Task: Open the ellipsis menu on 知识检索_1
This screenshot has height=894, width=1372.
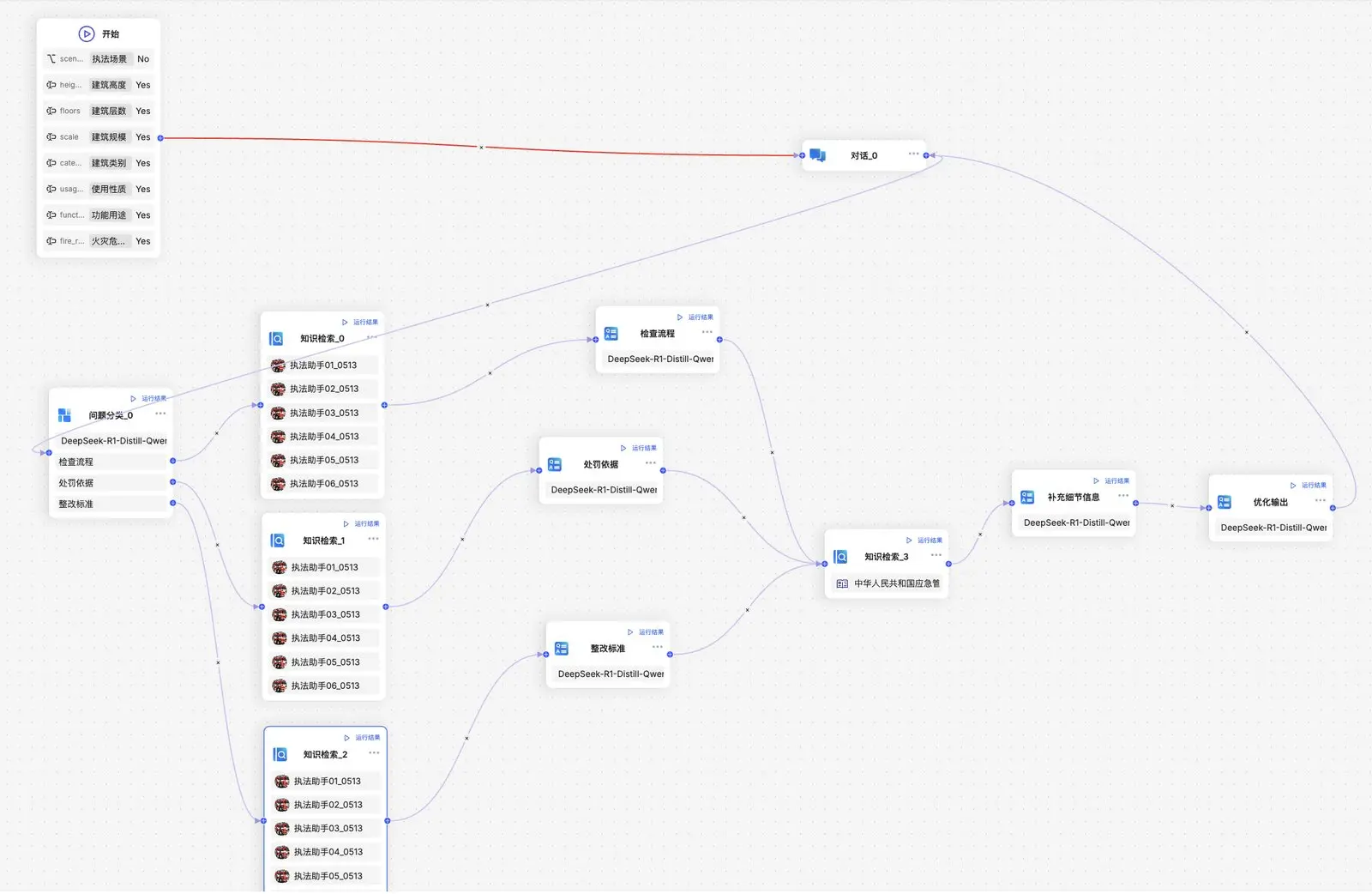Action: [x=373, y=539]
